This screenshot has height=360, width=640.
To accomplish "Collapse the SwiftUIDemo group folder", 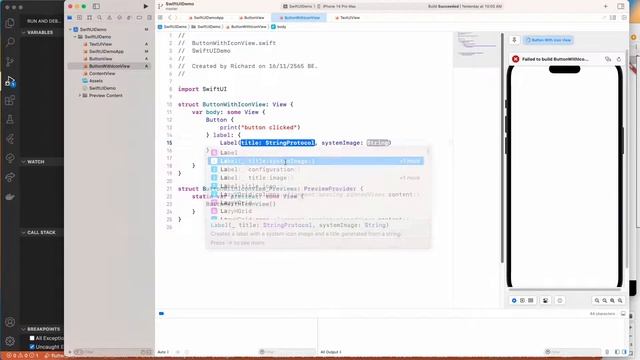I will (75, 37).
